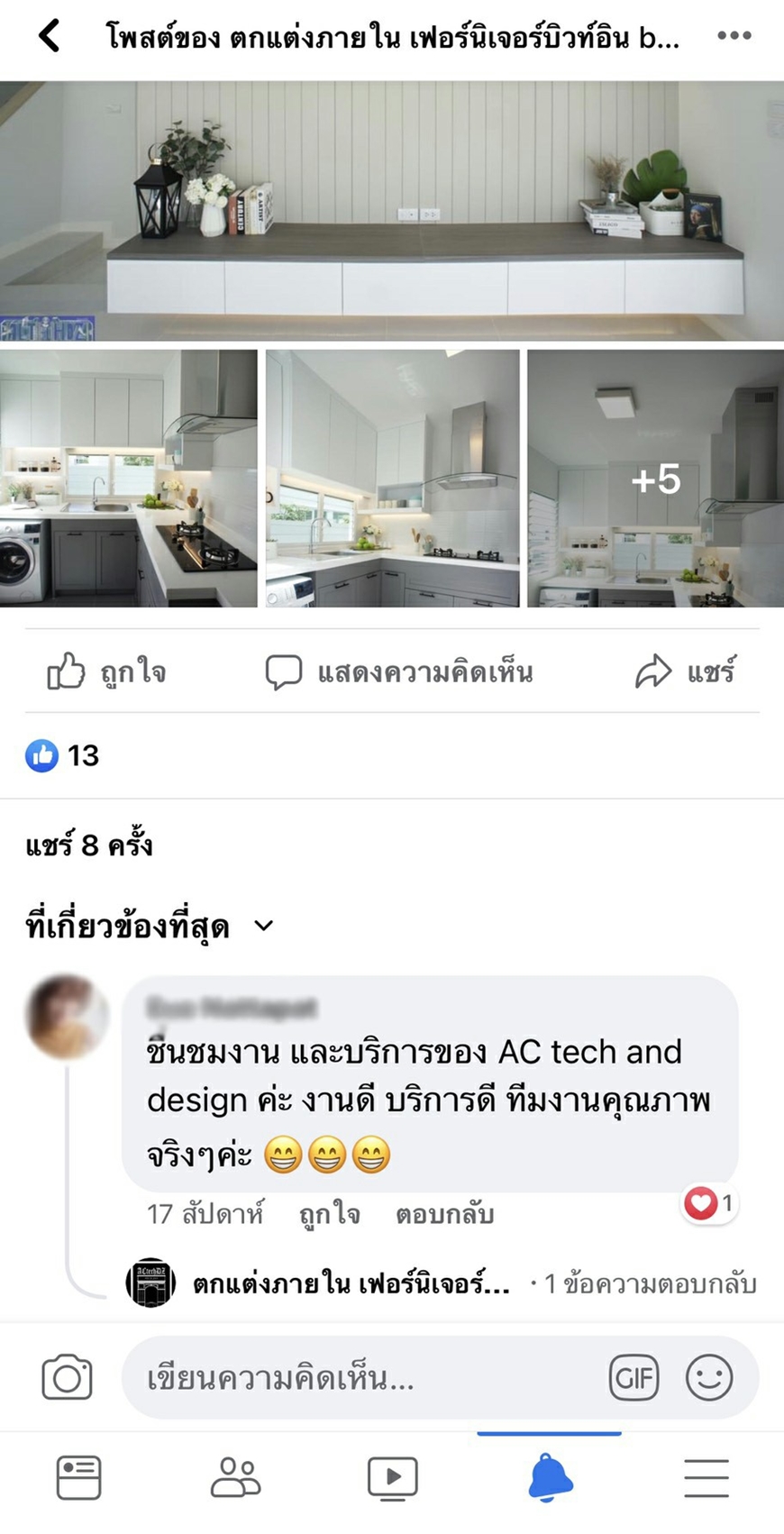Image resolution: width=784 pixels, height=1534 pixels.
Task: Switch to the News Feed tab
Action: click(x=78, y=1478)
